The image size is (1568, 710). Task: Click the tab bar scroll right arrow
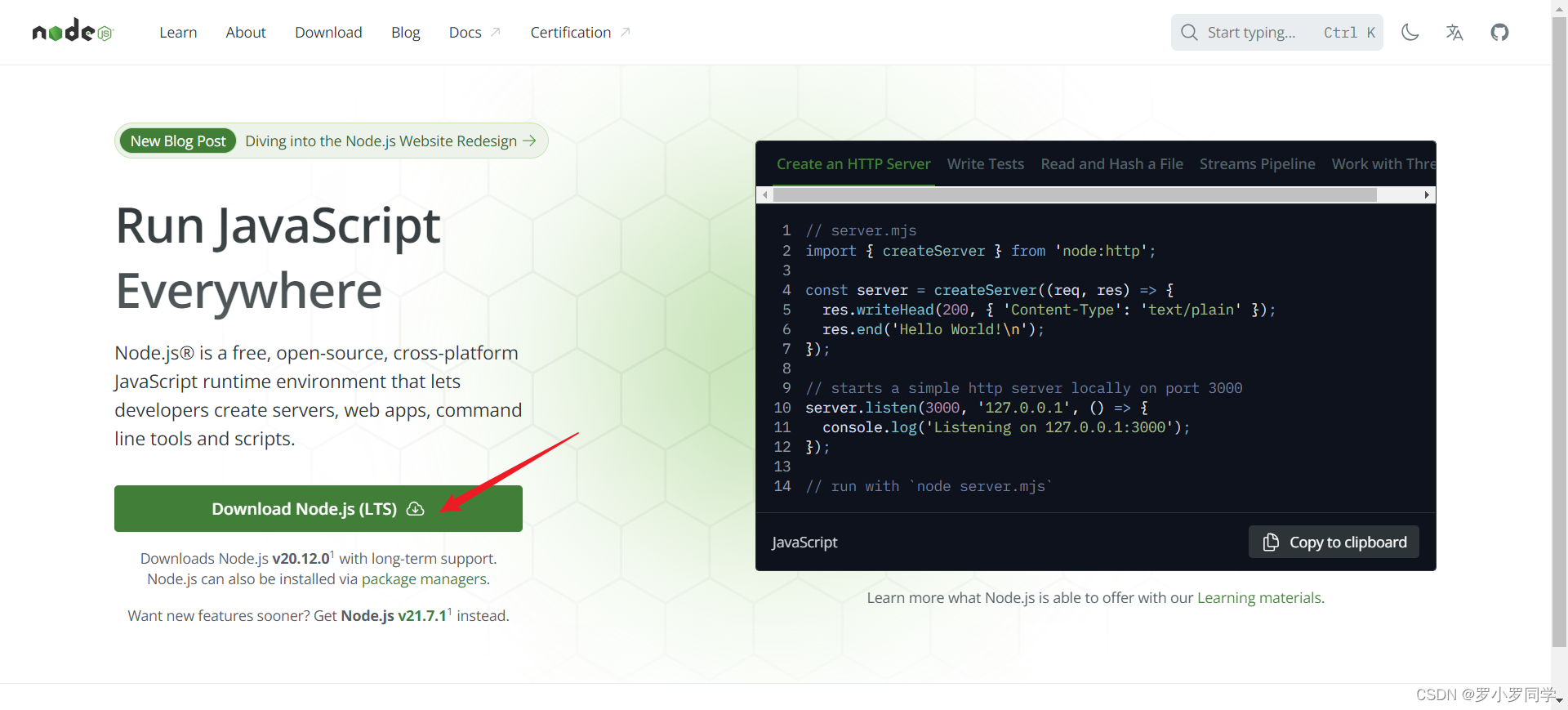click(1427, 194)
